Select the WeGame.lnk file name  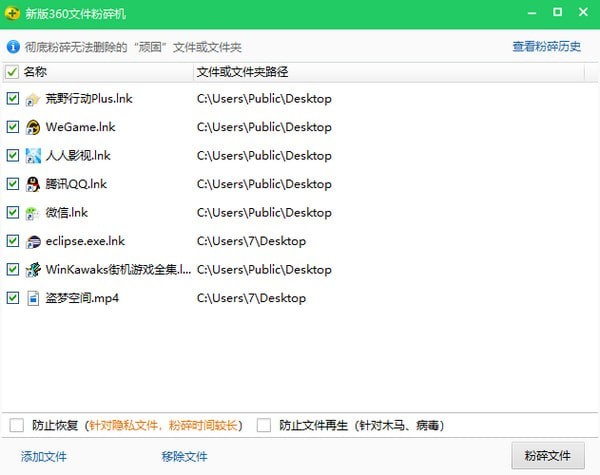[x=80, y=127]
